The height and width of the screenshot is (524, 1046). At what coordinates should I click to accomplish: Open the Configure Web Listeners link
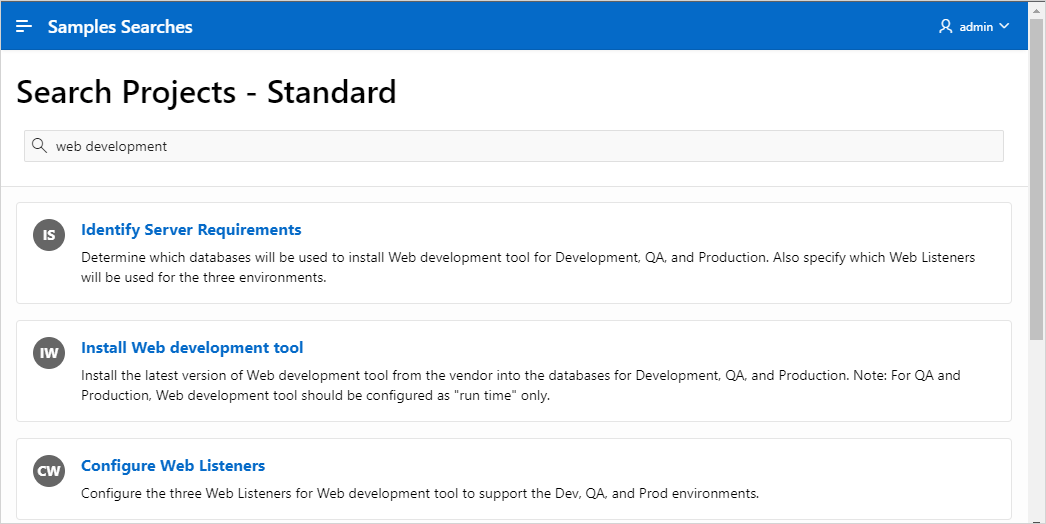(x=173, y=466)
